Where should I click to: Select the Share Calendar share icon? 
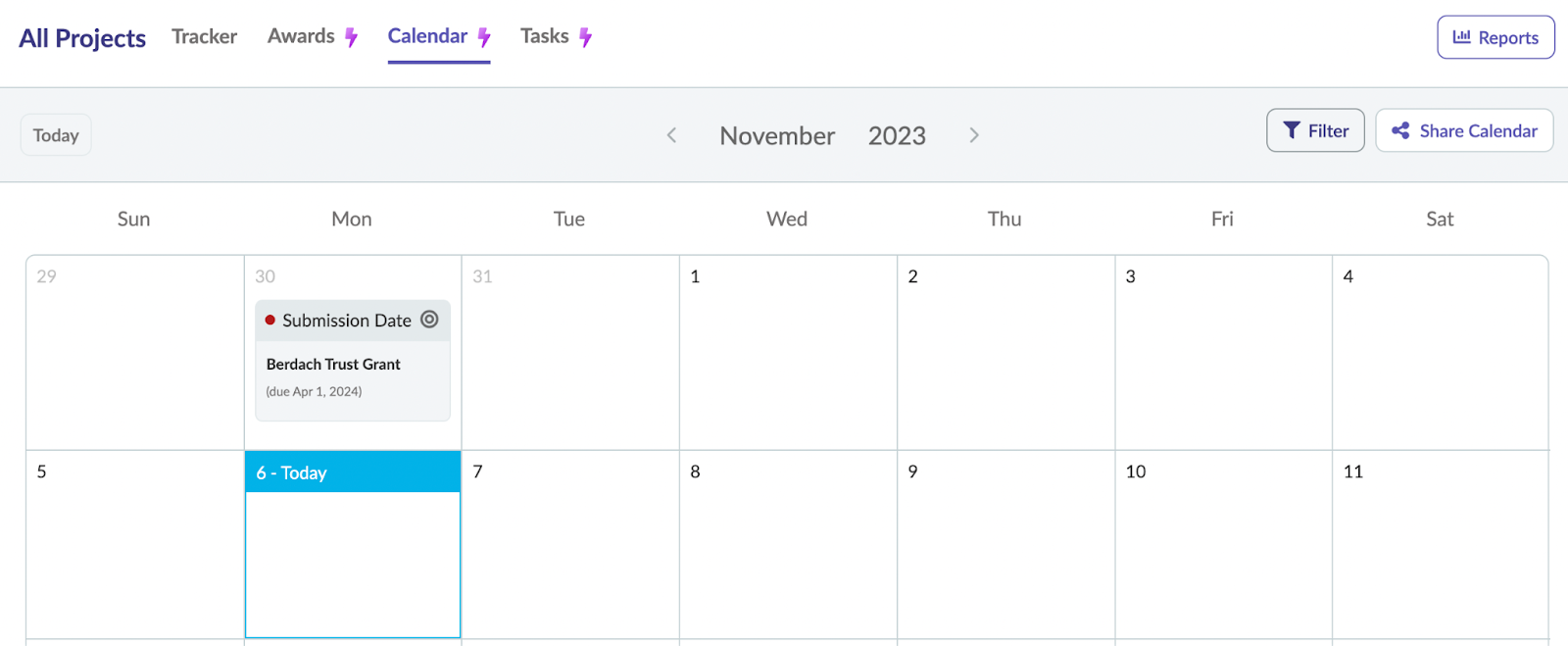pyautogui.click(x=1401, y=130)
